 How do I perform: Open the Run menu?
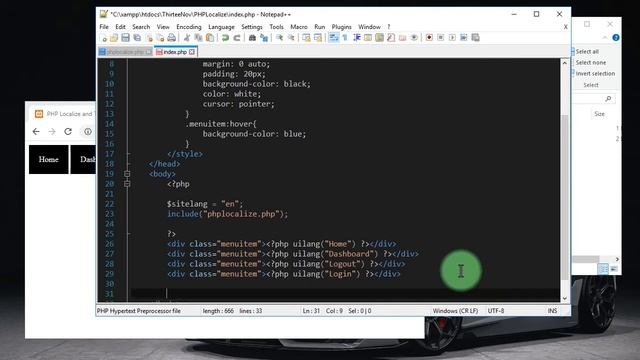(320, 27)
